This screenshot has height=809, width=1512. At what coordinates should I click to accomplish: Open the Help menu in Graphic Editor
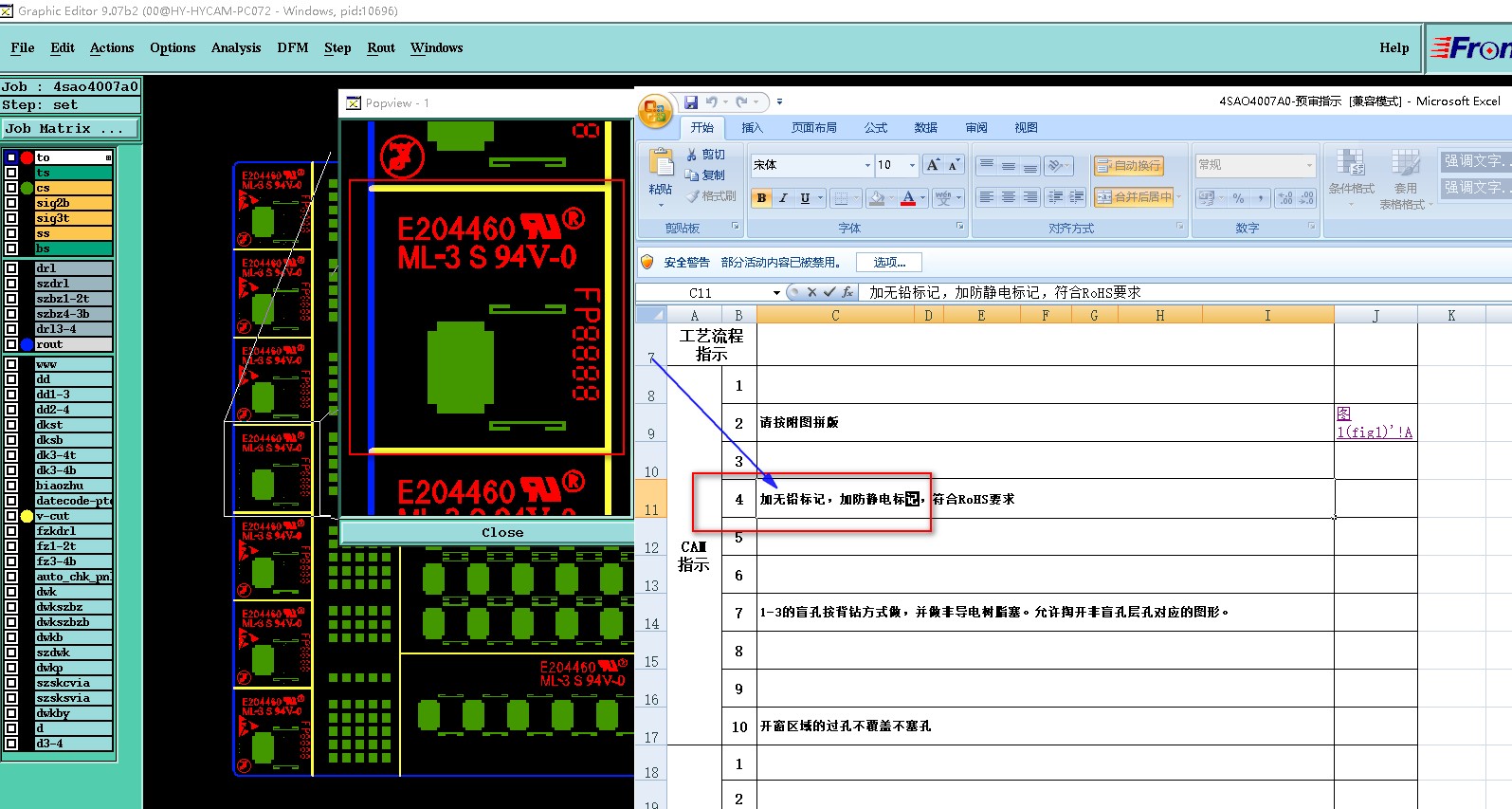coord(1394,48)
